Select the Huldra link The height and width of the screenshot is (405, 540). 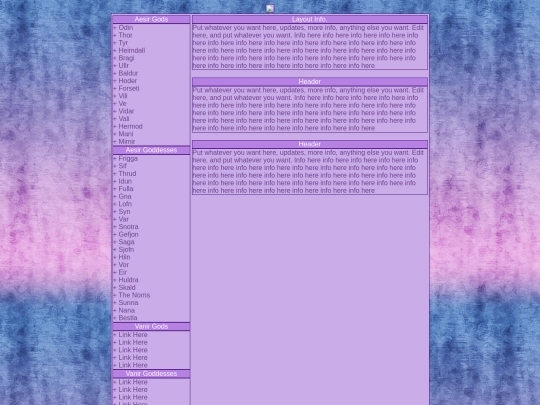point(128,280)
